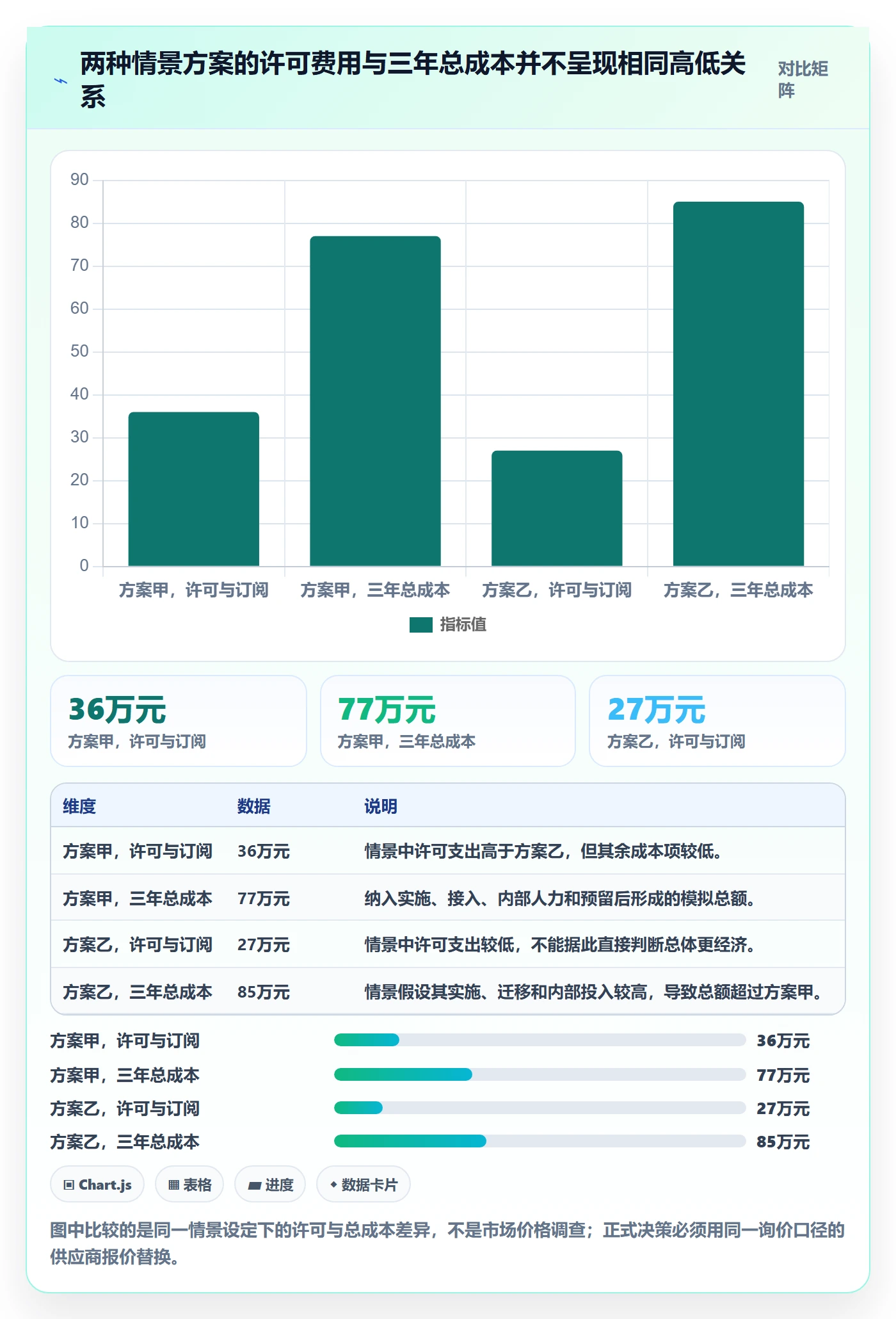896x1319 pixels.
Task: Select the 27万元 data card
Action: tap(717, 721)
